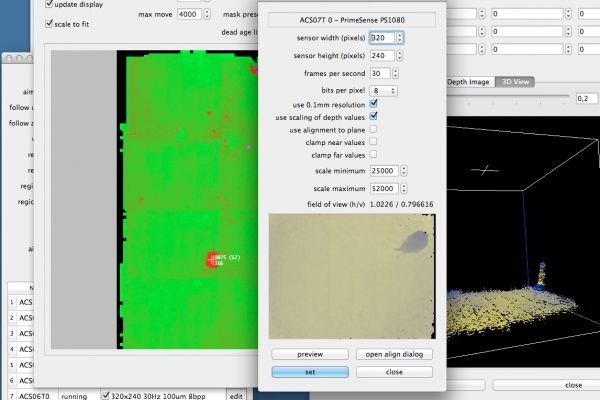The height and width of the screenshot is (400, 600).
Task: Tick the clamp far values checkbox
Action: pos(374,155)
